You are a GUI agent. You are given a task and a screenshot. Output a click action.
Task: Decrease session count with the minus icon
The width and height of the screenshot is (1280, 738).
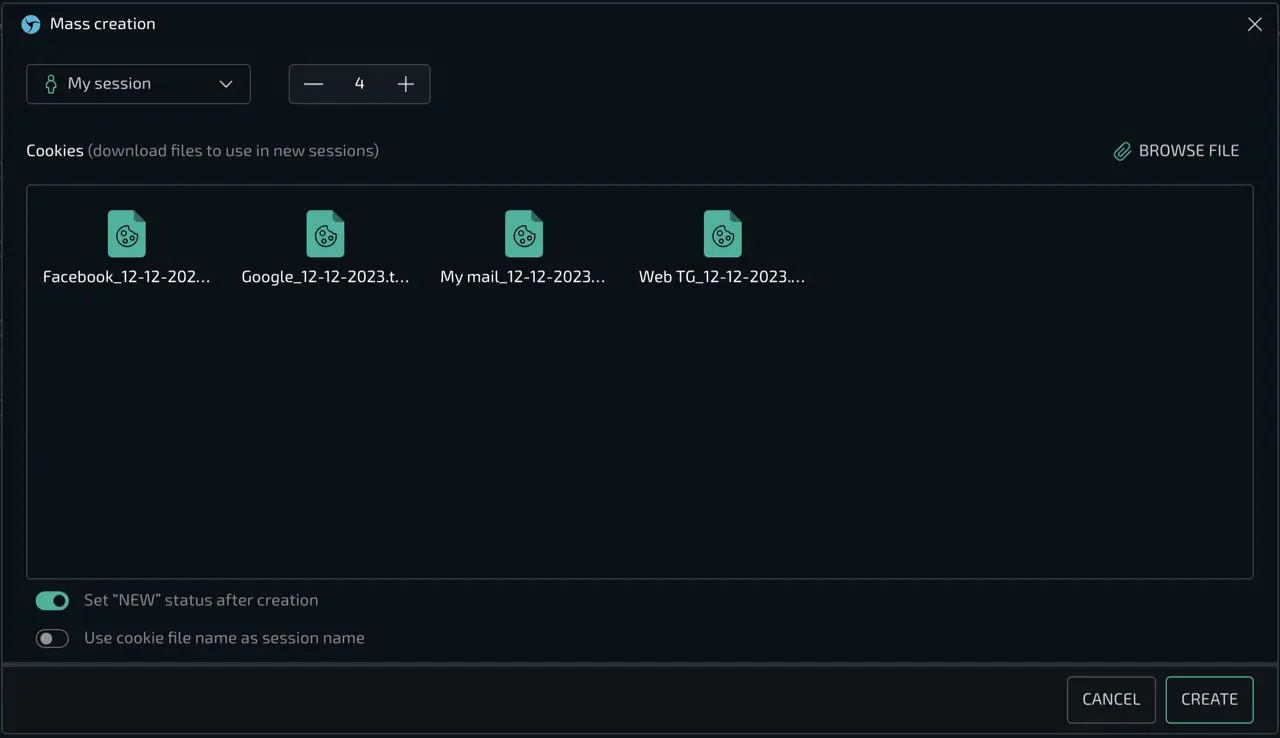[x=313, y=84]
